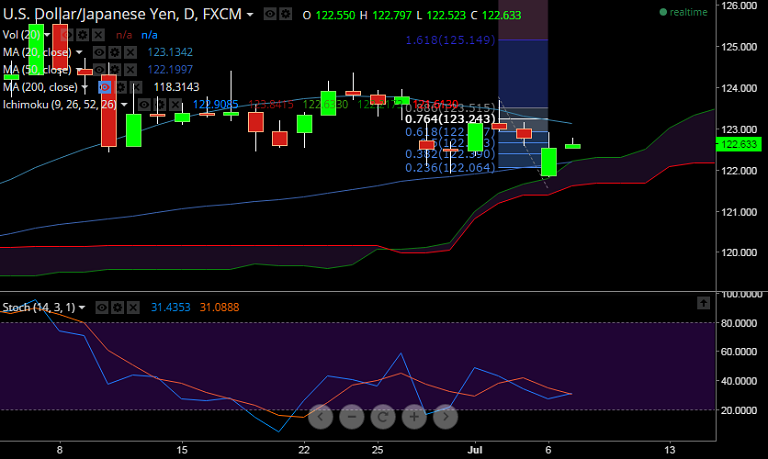
Task: Hide the MA (20, close) line
Action: coord(98,52)
